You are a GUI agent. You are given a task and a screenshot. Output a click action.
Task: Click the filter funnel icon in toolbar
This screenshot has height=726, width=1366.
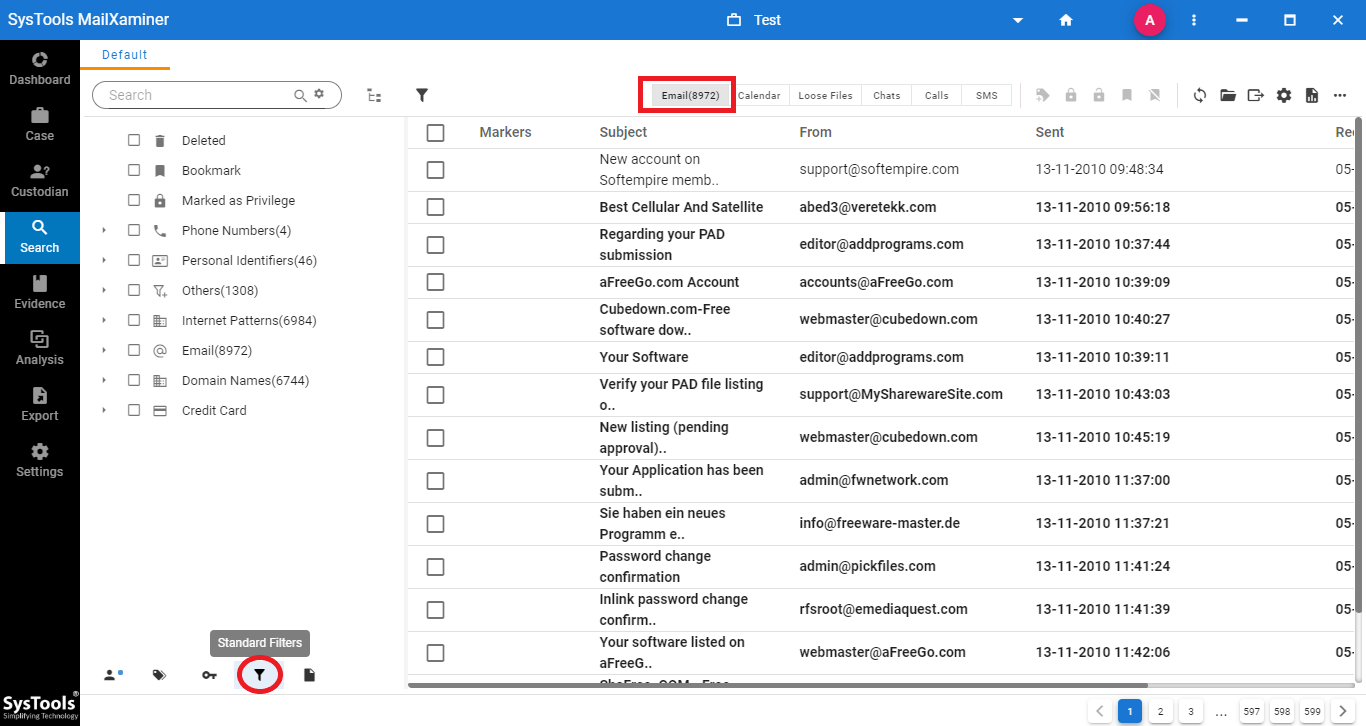tap(422, 95)
